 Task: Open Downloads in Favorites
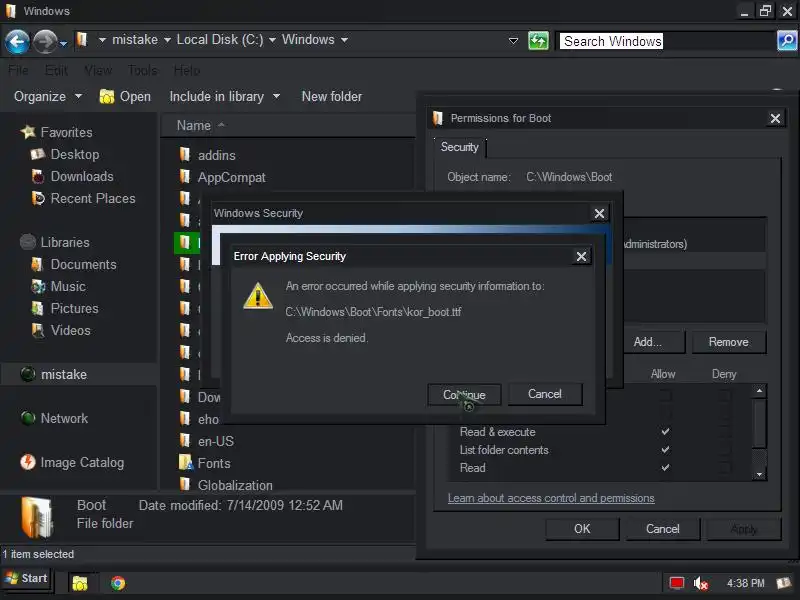(82, 176)
